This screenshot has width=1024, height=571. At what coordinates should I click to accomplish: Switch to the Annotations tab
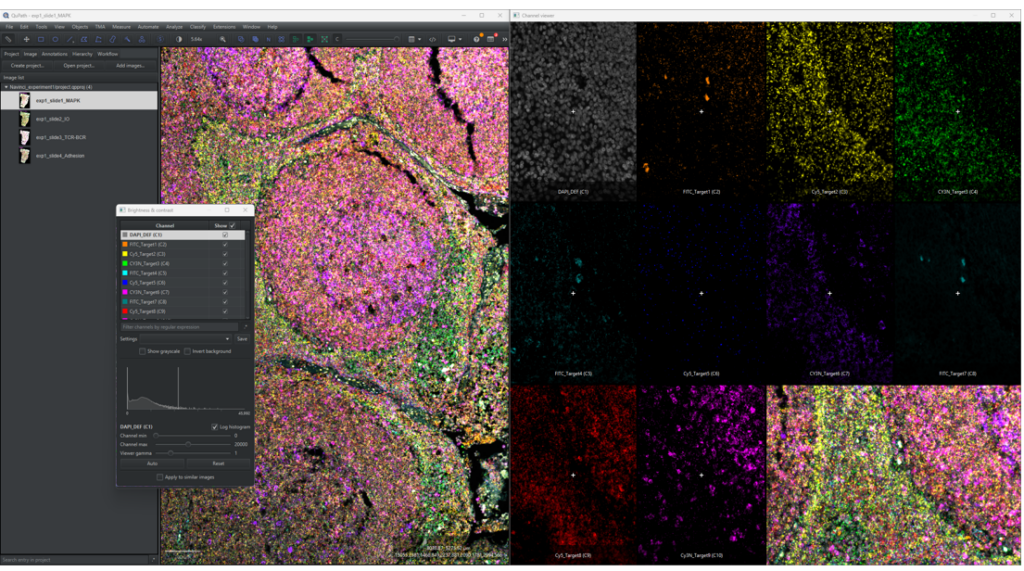pos(54,54)
